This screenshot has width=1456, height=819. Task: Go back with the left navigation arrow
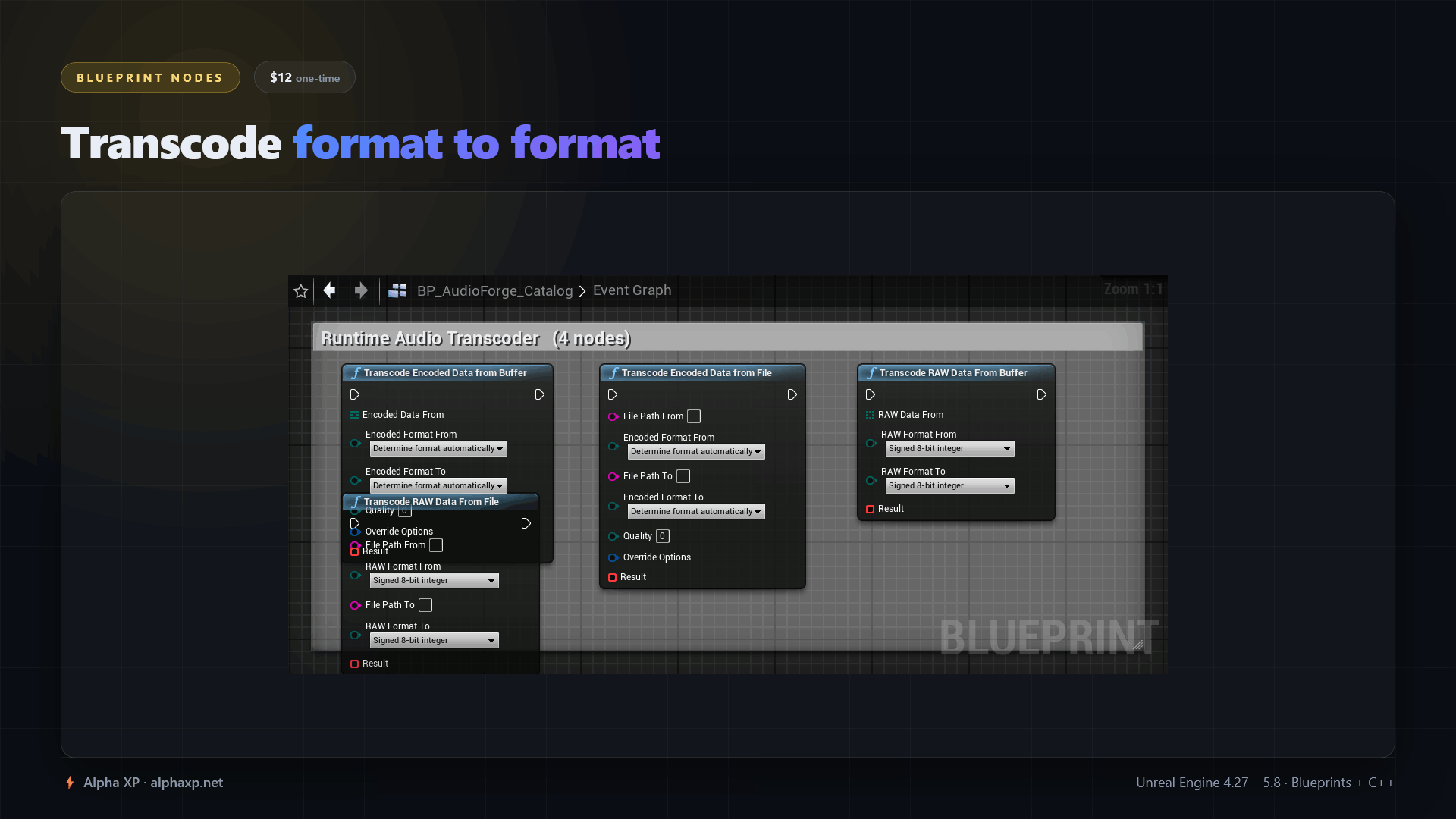pos(329,290)
